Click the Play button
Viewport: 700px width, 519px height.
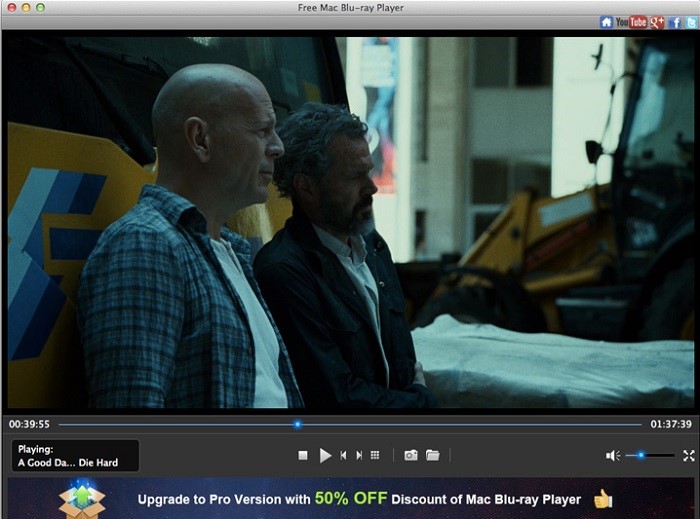click(325, 455)
